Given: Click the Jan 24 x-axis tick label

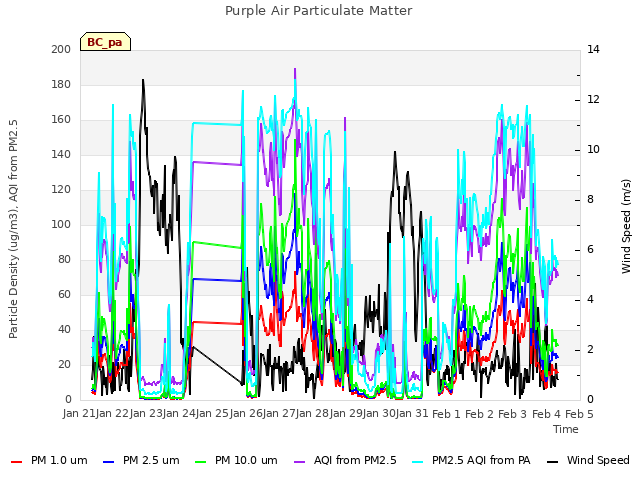Looking at the screenshot, I should tap(180, 413).
